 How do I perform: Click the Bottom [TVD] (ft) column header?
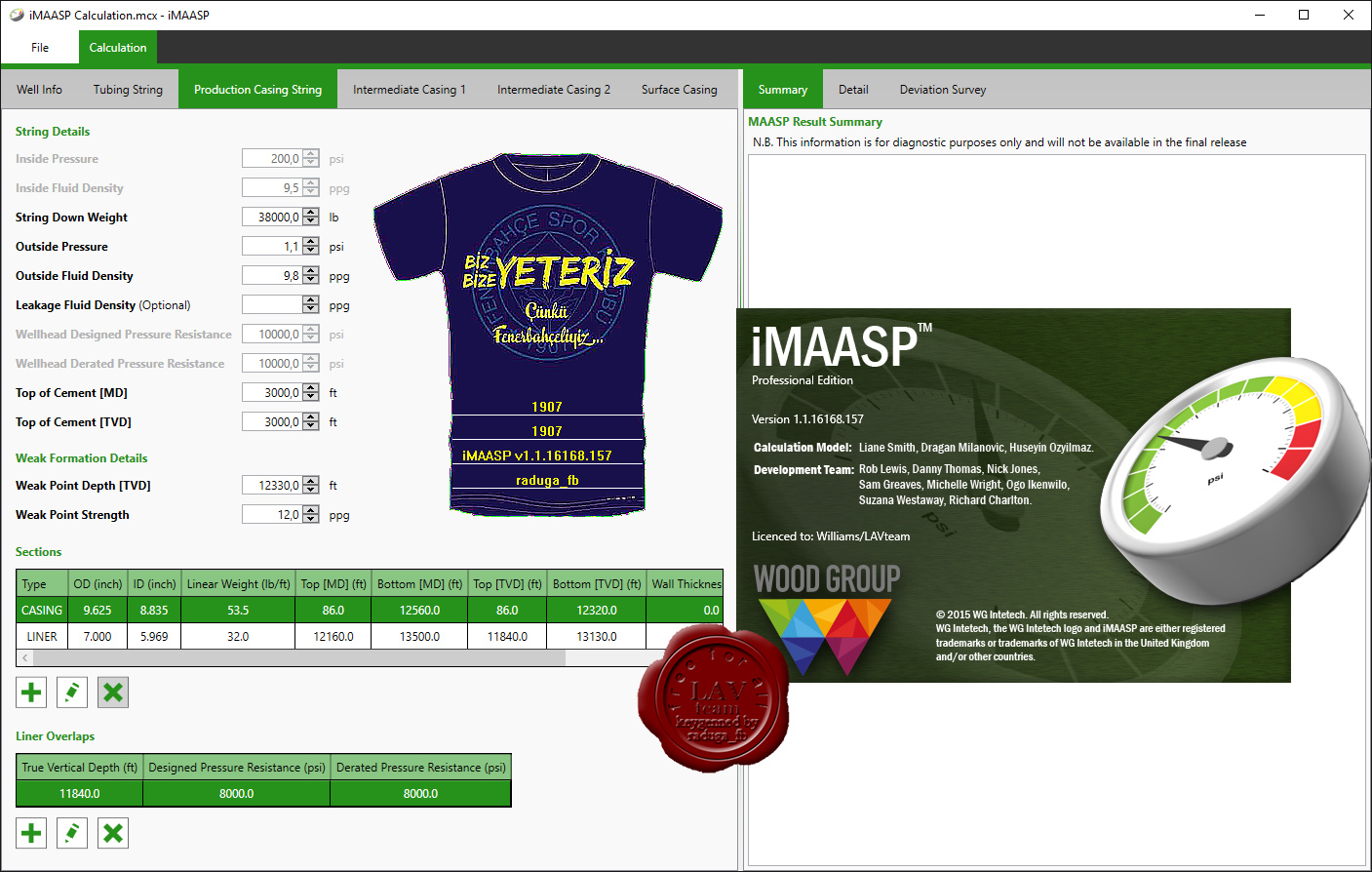(597, 584)
